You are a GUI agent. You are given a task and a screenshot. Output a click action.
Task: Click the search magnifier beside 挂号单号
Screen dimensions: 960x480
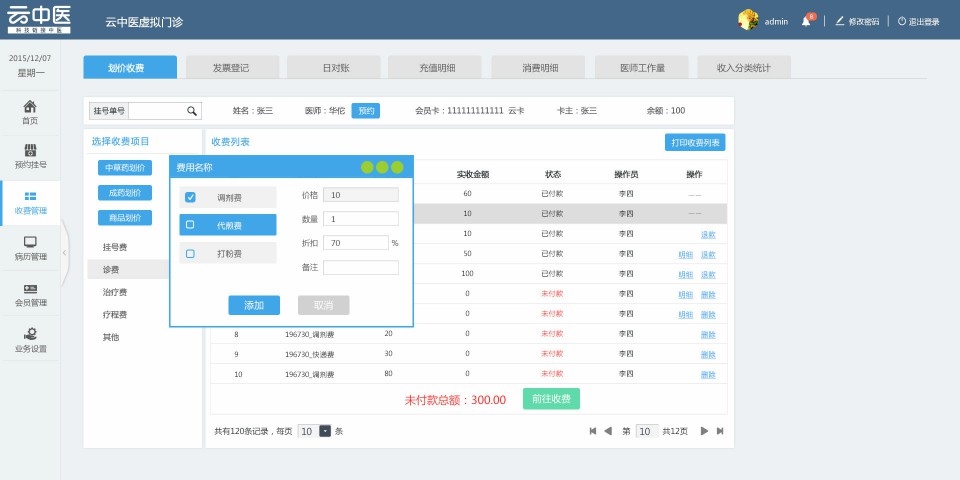tap(192, 111)
